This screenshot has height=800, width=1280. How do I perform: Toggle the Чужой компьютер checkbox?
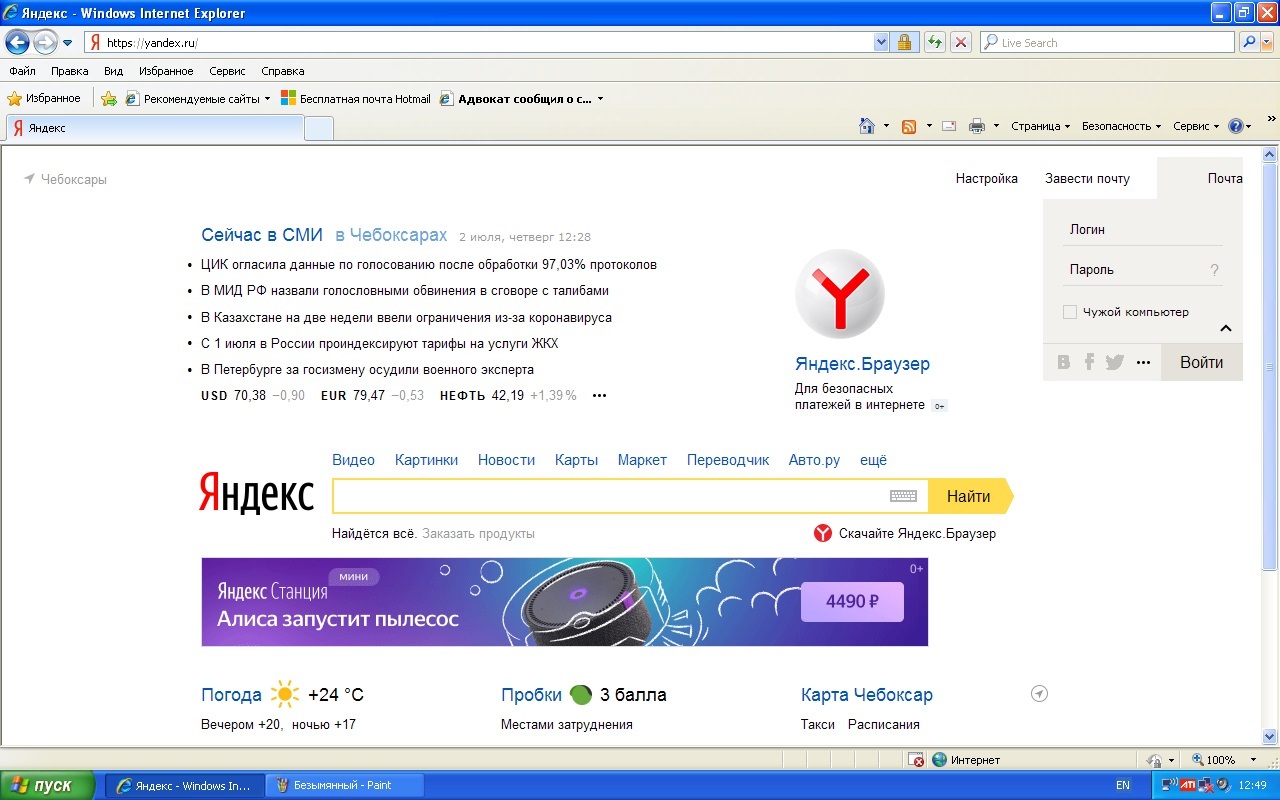tap(1070, 312)
